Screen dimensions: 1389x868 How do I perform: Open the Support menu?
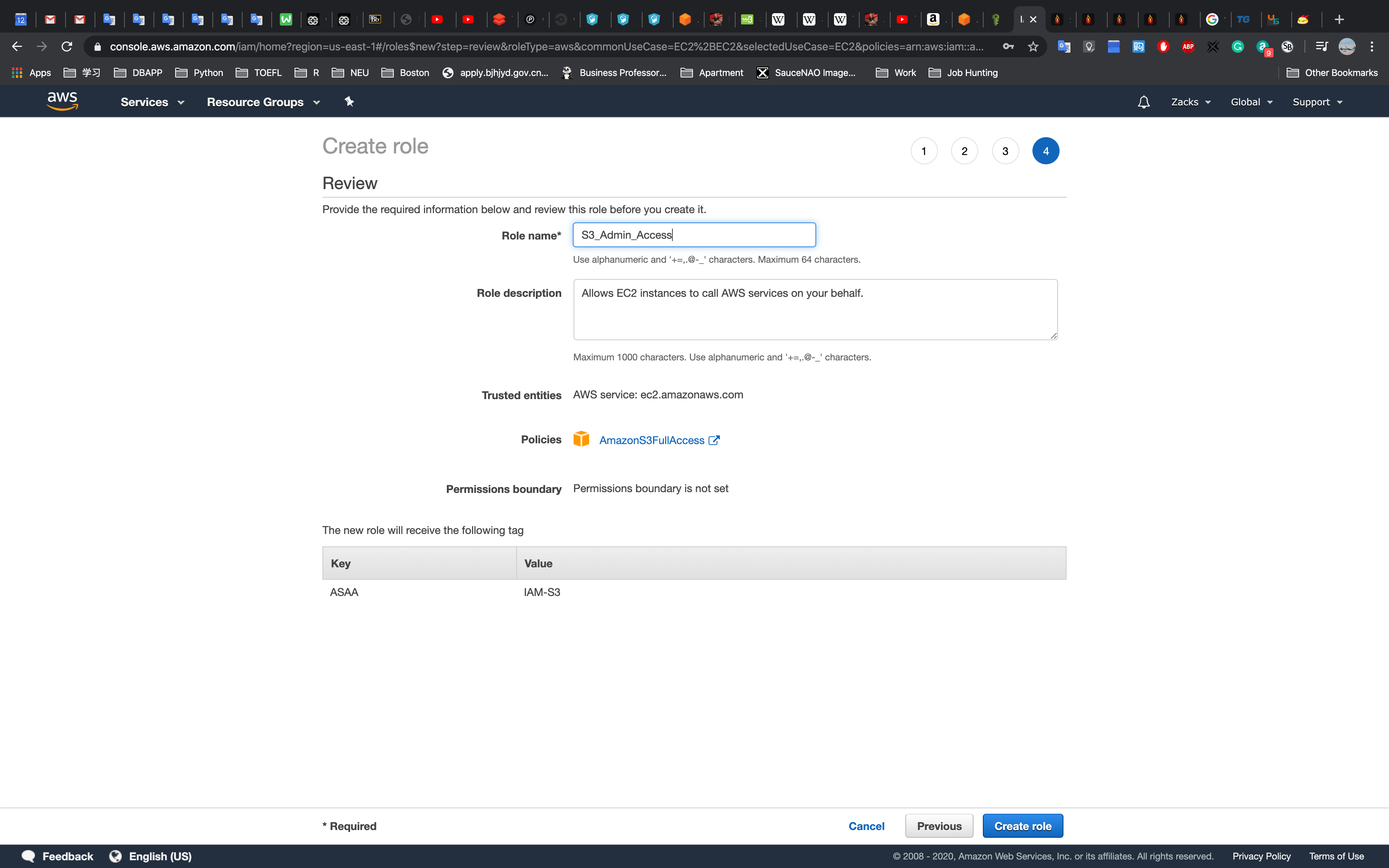1317,102
